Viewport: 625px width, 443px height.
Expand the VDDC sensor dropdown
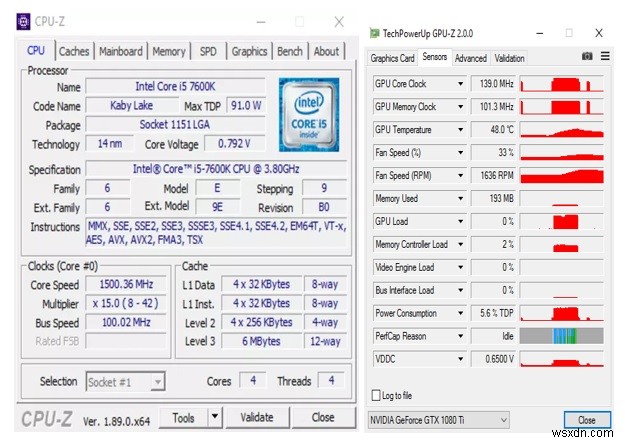(x=460, y=359)
